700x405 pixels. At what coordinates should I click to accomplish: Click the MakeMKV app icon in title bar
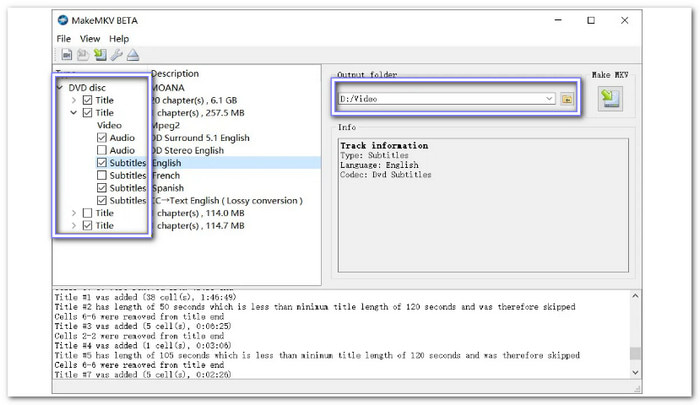[x=64, y=20]
